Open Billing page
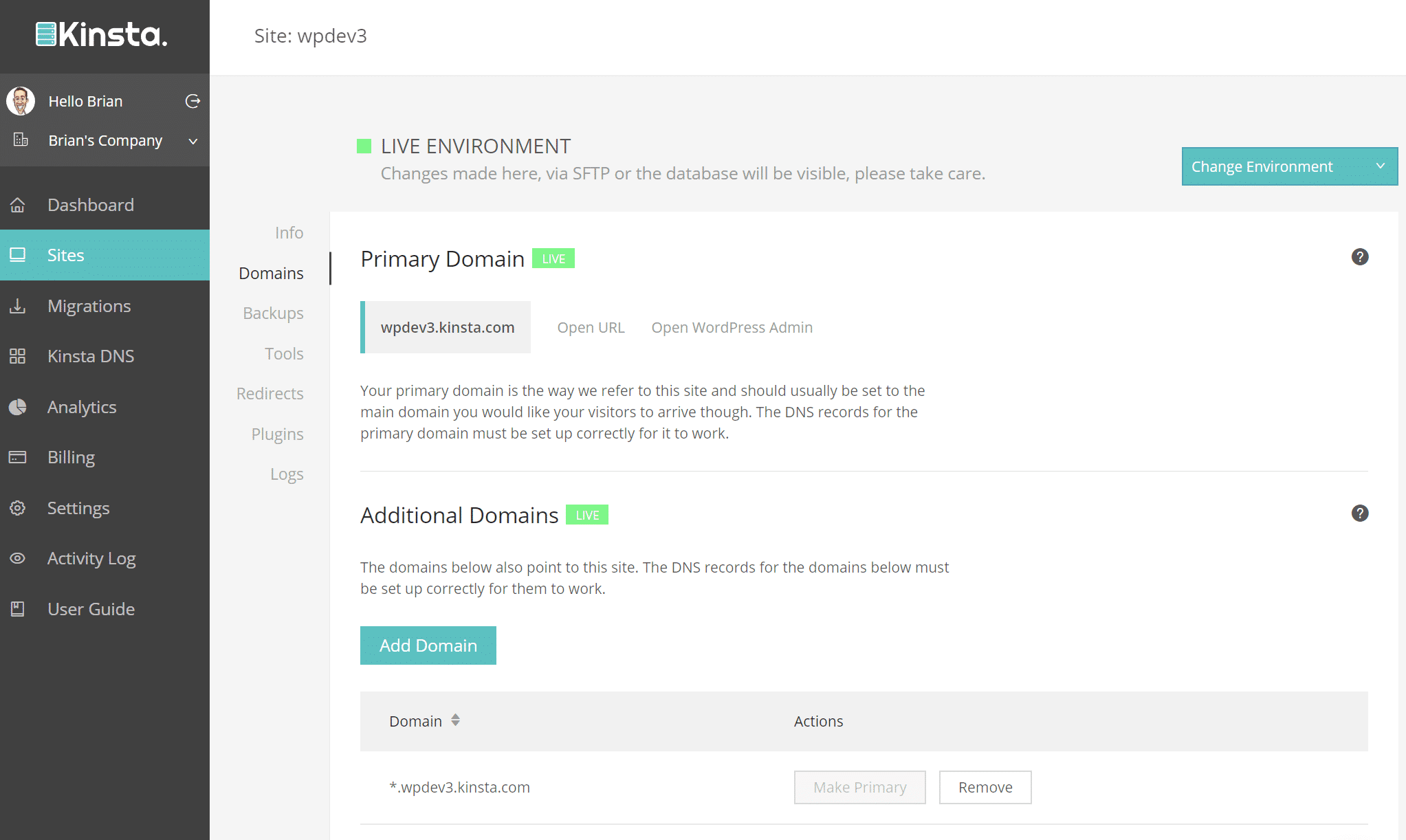Image resolution: width=1406 pixels, height=840 pixels. pyautogui.click(x=105, y=457)
